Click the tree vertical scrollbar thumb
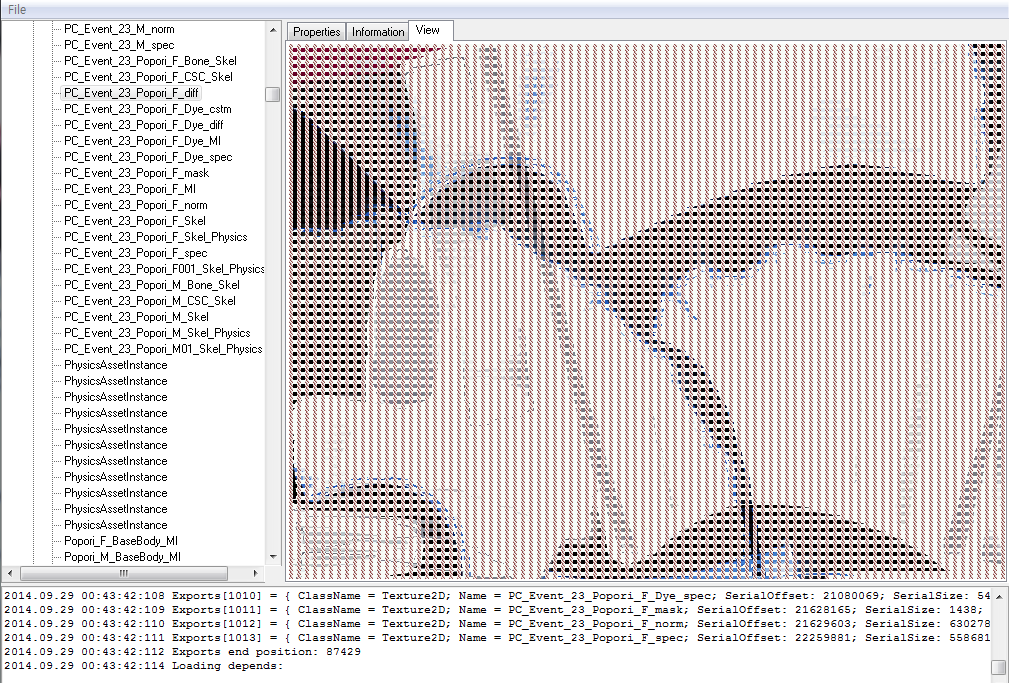 pyautogui.click(x=273, y=94)
